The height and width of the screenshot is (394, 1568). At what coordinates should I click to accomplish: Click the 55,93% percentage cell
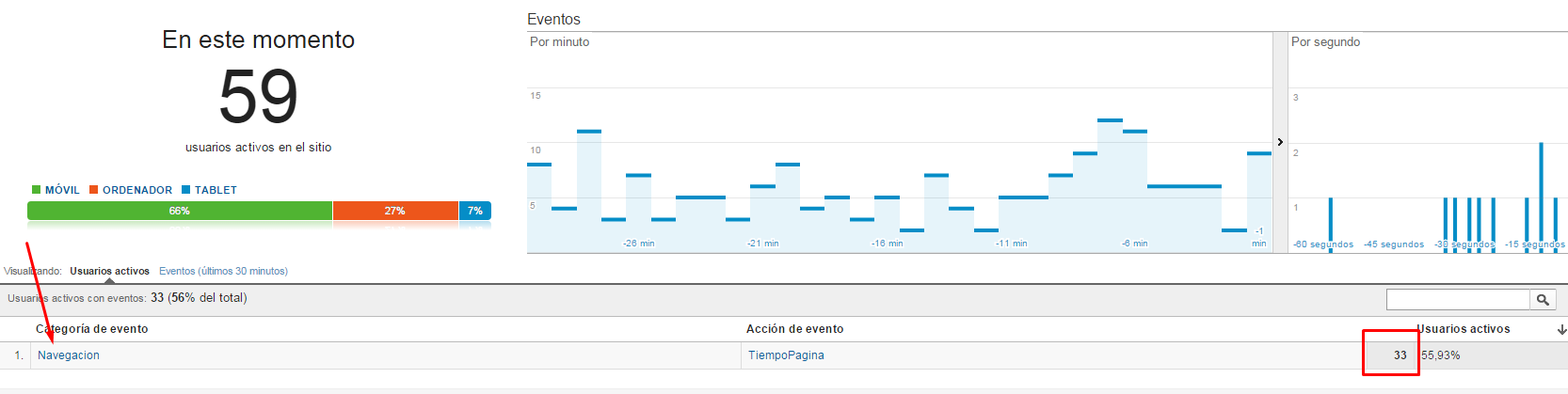click(1441, 355)
